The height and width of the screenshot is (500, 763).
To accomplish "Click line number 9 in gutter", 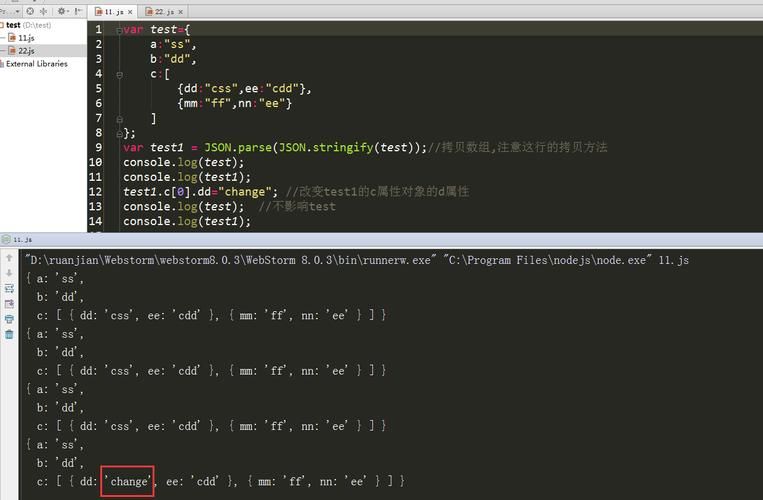I will [98, 147].
